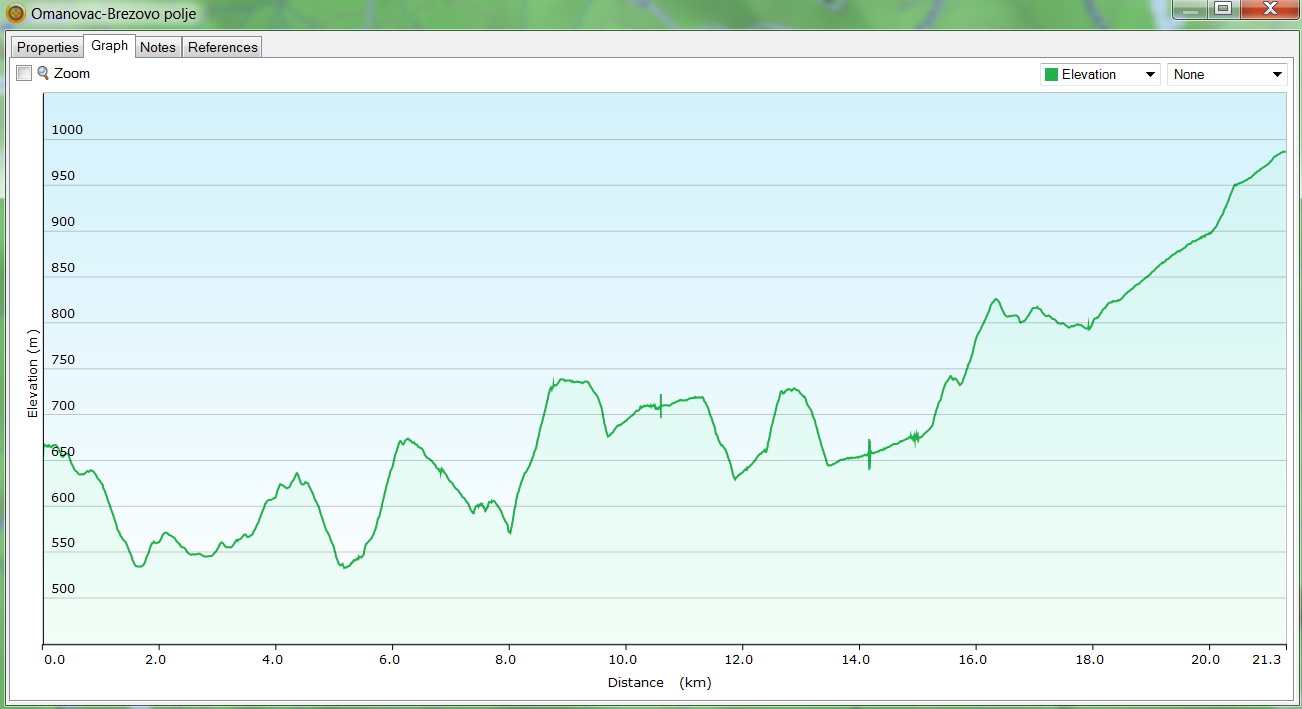Enable the Zoom checkbox
The image size is (1302, 709).
click(x=24, y=73)
